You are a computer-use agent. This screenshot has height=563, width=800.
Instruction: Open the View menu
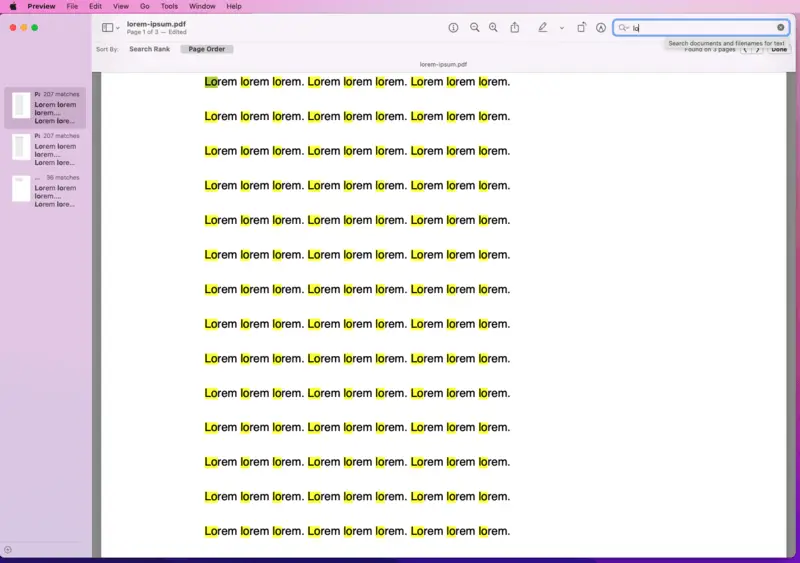[x=120, y=6]
